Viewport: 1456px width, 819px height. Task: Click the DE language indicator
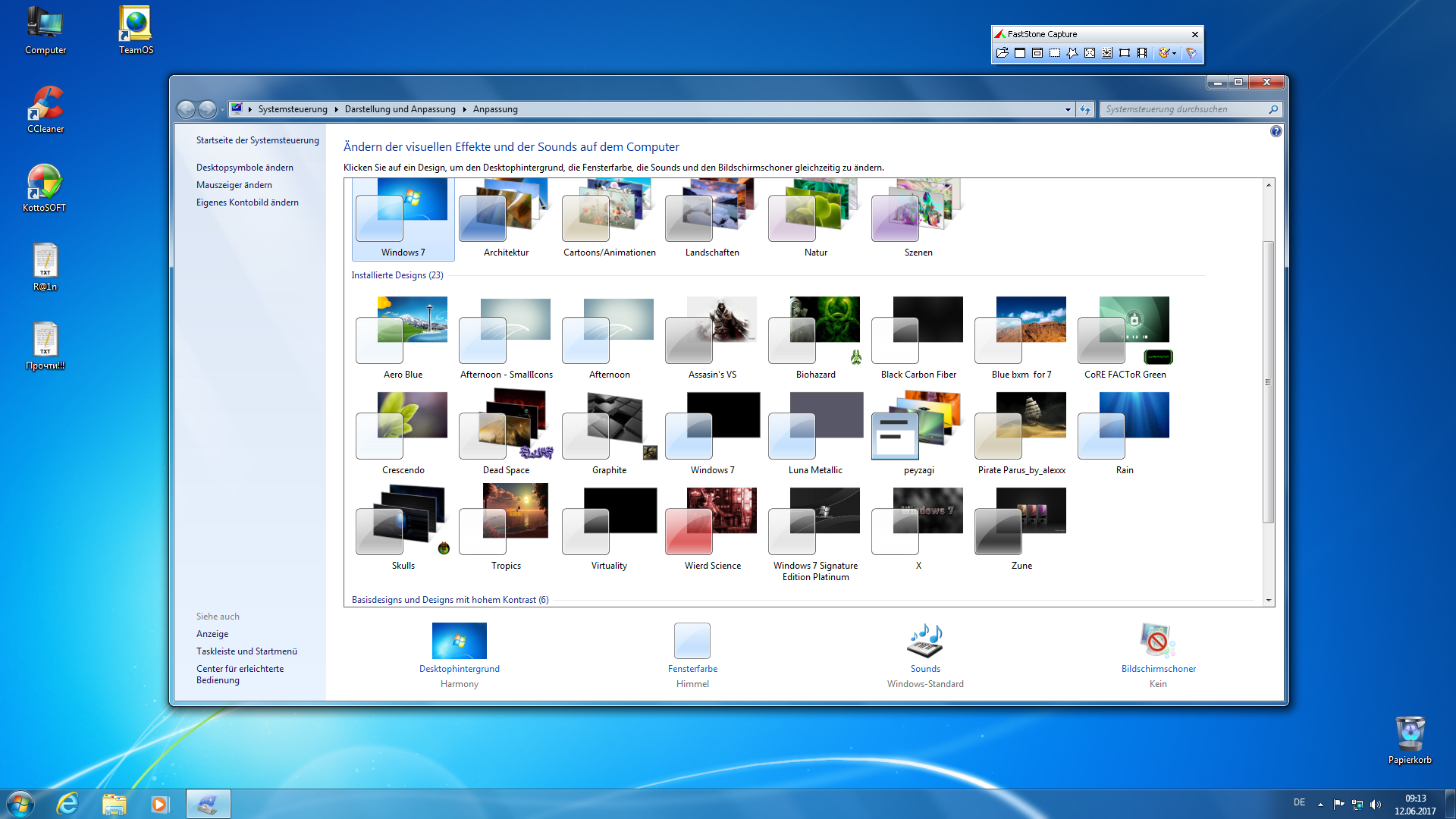1300,802
